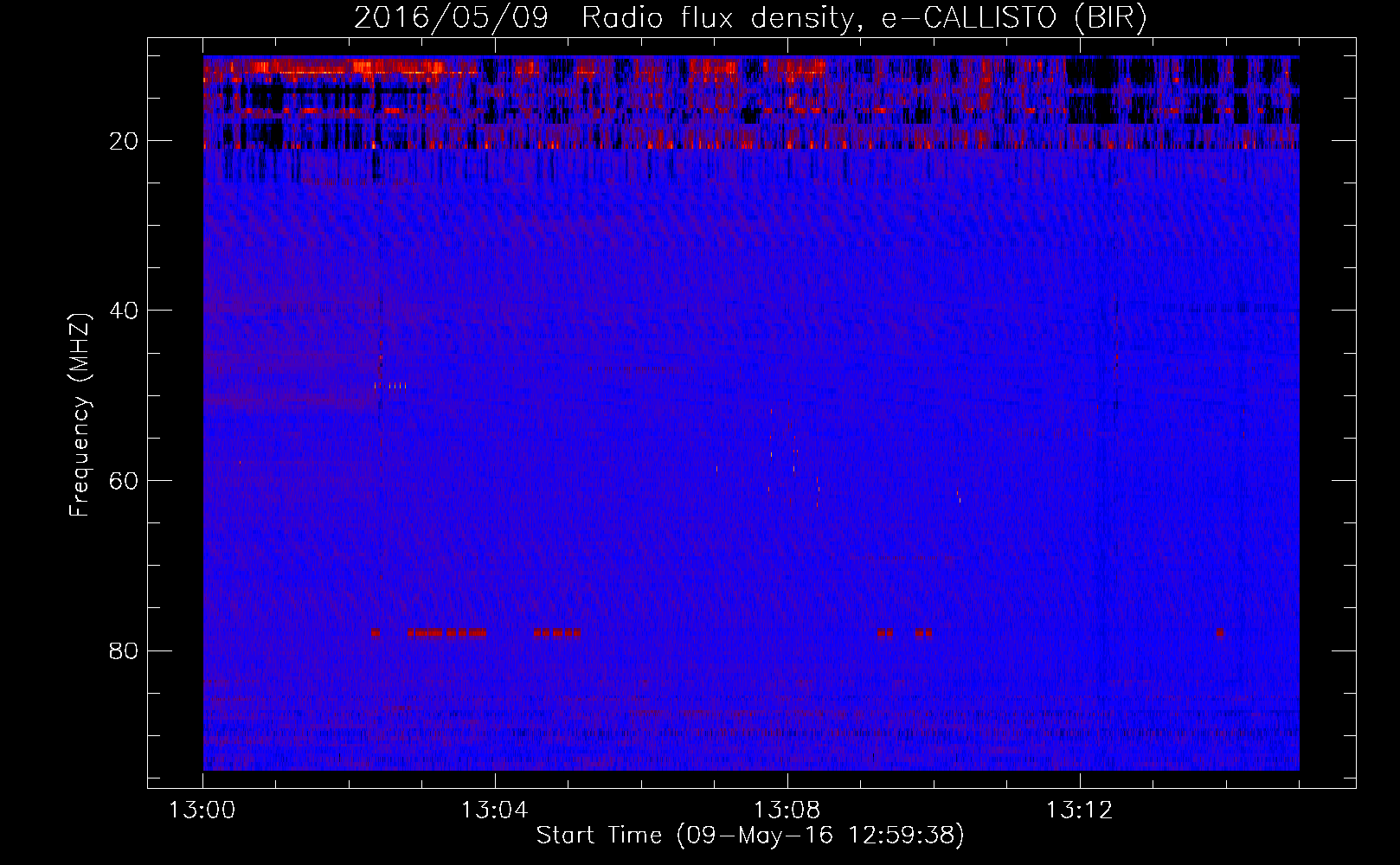Click the 40 frequency tick label
This screenshot has width=1400, height=865.
click(x=124, y=311)
